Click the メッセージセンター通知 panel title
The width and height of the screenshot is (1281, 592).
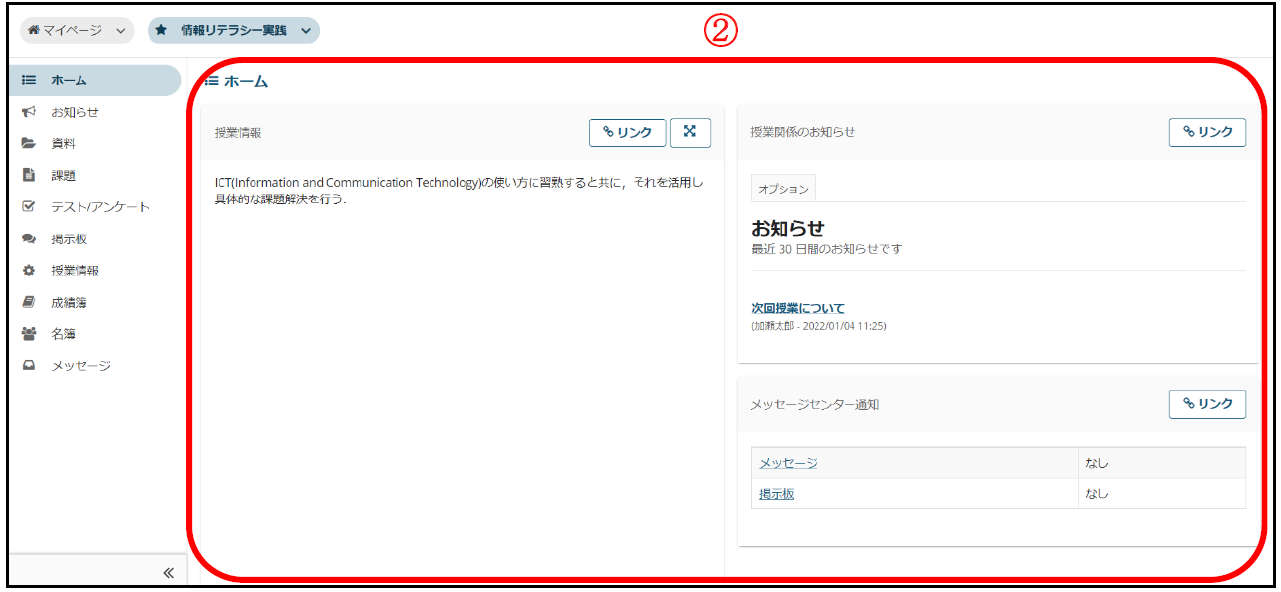tap(815, 405)
